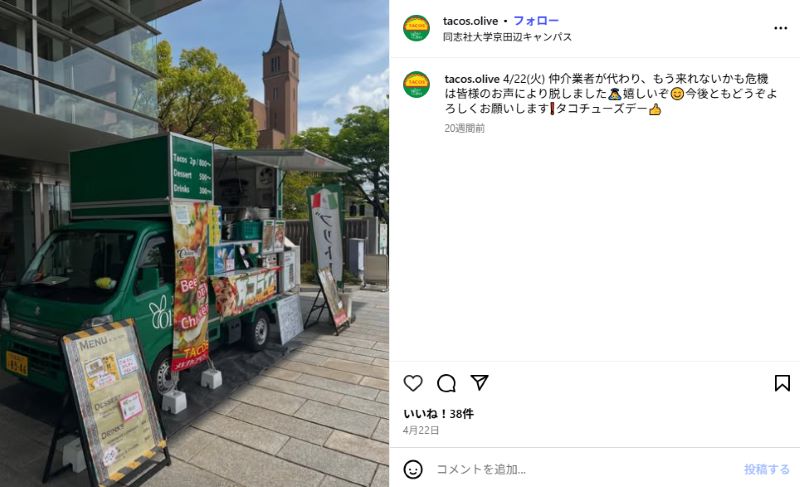800x487 pixels.
Task: Like the post with the heart icon
Action: tap(413, 383)
